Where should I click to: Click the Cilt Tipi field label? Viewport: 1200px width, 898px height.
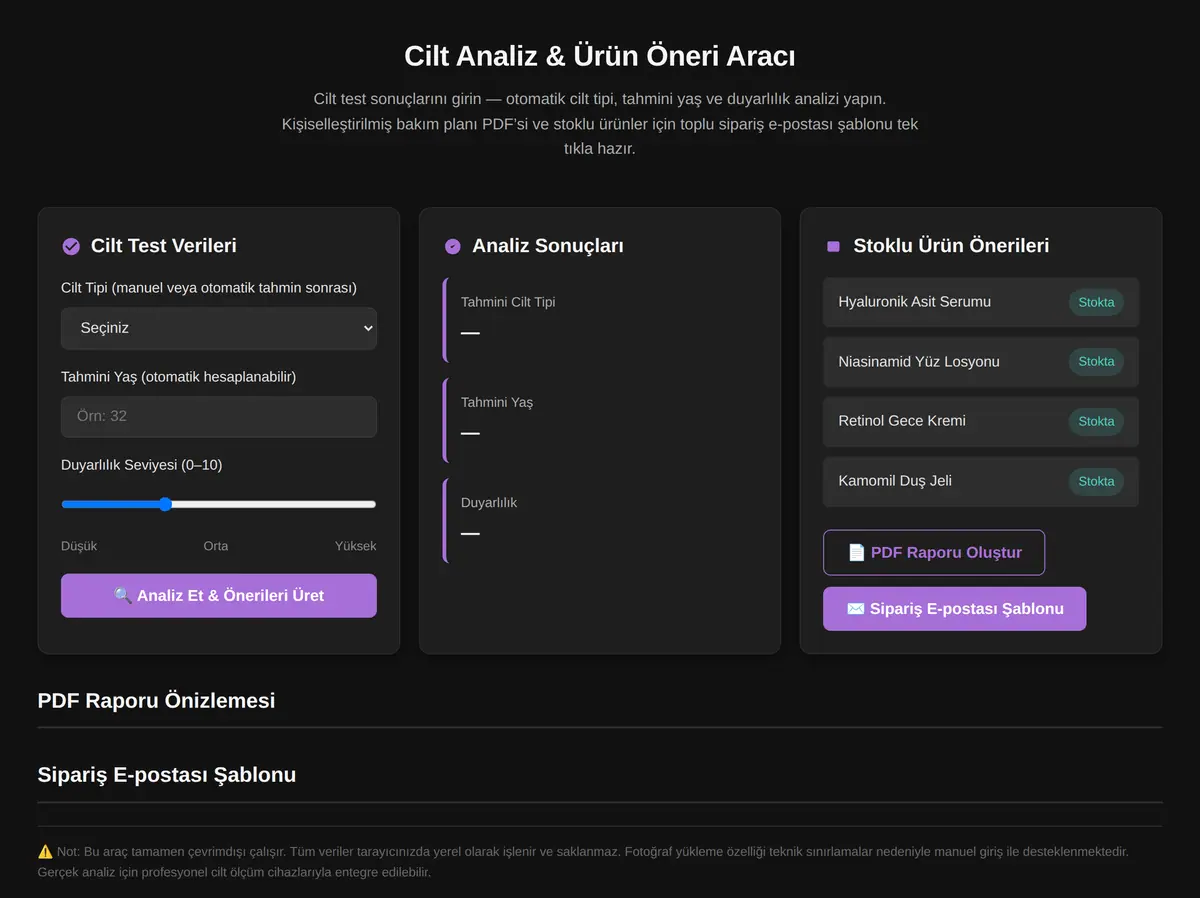point(209,288)
